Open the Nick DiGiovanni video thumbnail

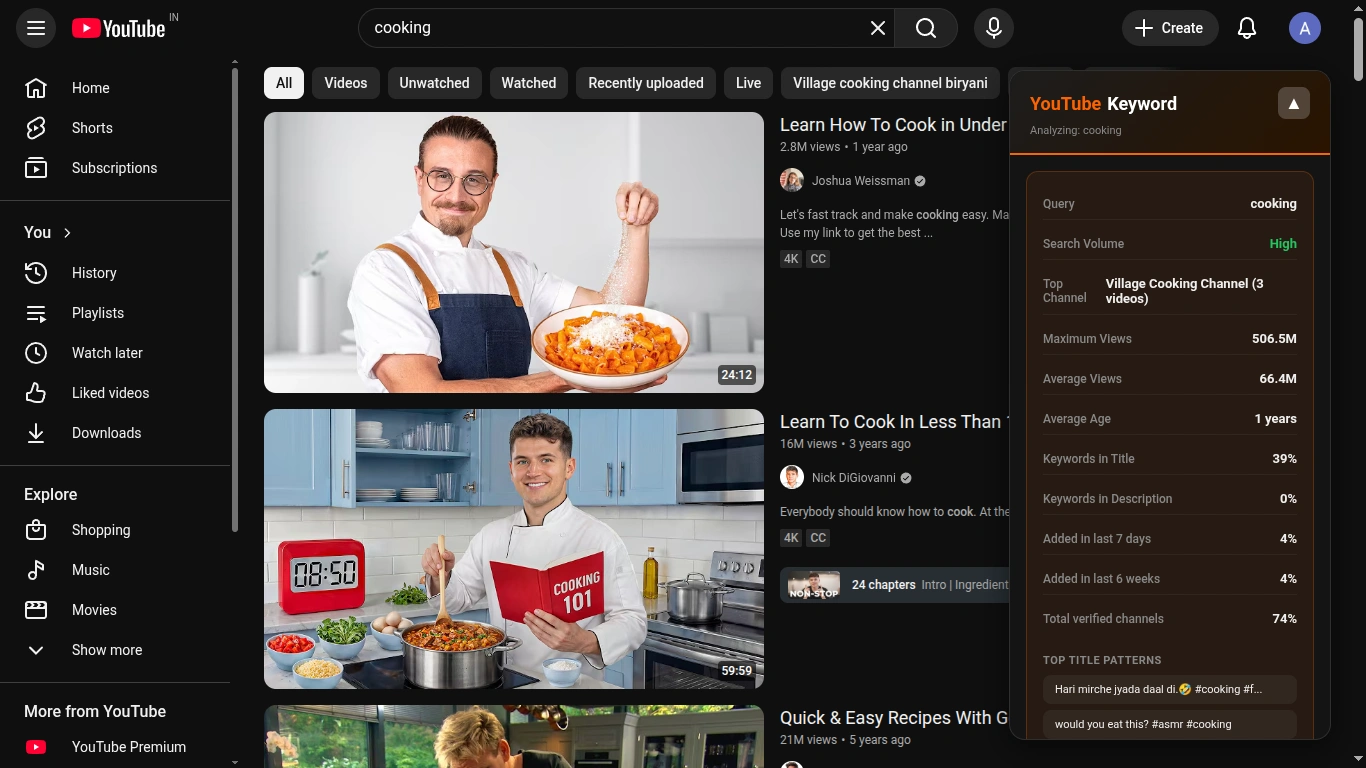point(513,548)
